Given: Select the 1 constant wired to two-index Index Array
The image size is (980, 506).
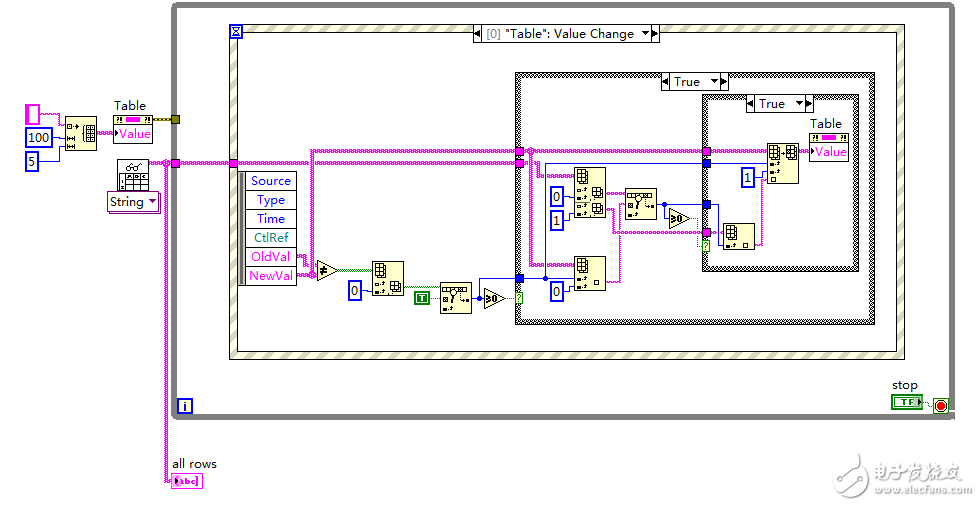Looking at the screenshot, I should pos(557,220).
